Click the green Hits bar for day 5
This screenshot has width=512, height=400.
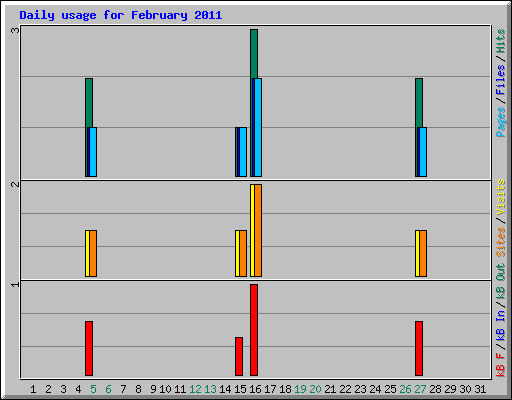click(89, 102)
